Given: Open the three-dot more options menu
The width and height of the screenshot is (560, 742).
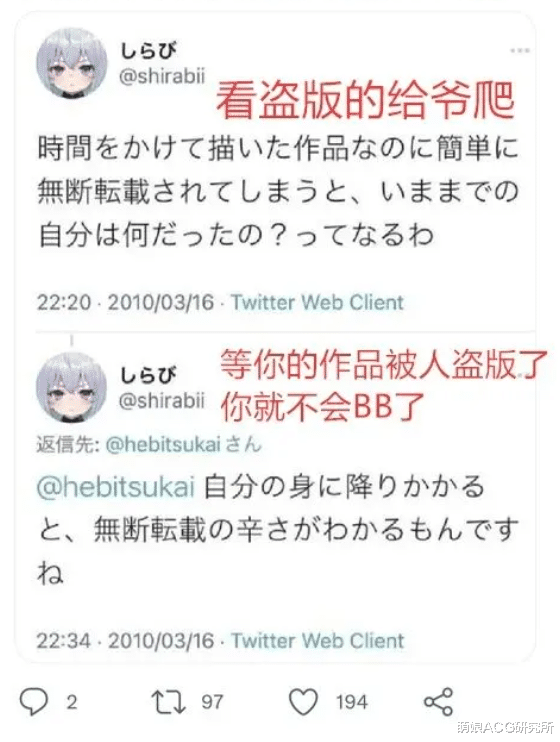Looking at the screenshot, I should (520, 50).
